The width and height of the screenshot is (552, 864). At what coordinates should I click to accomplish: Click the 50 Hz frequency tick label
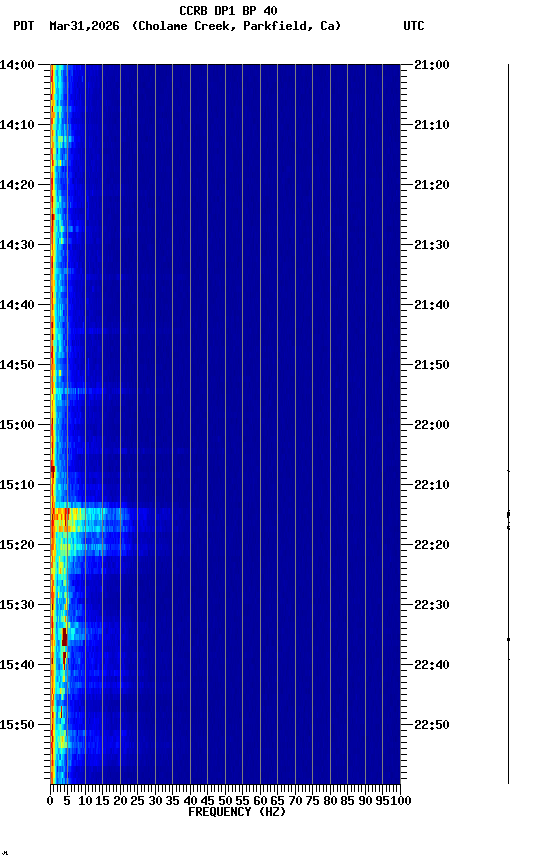[x=225, y=802]
